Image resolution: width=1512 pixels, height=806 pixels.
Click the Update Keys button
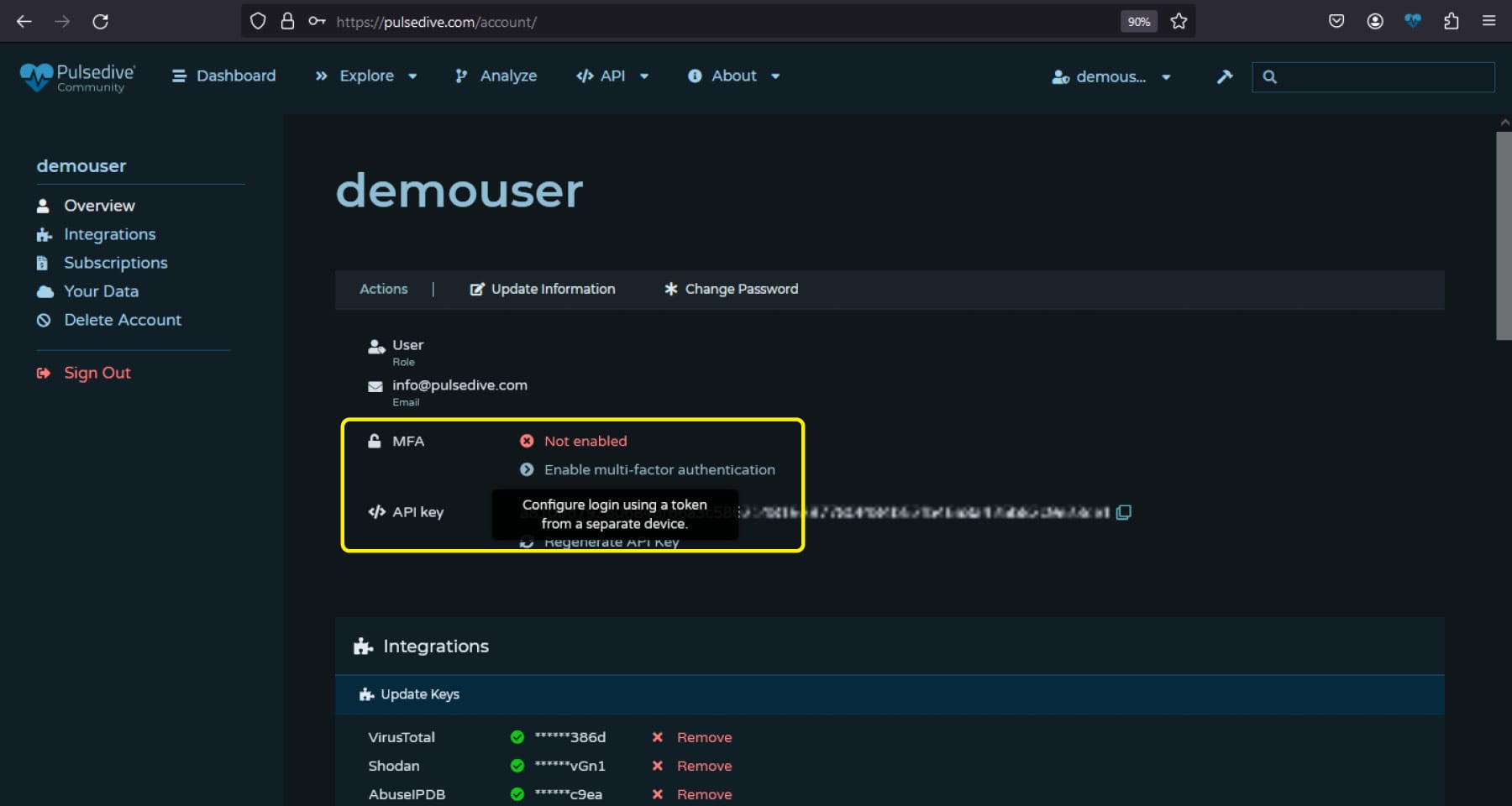pyautogui.click(x=409, y=694)
